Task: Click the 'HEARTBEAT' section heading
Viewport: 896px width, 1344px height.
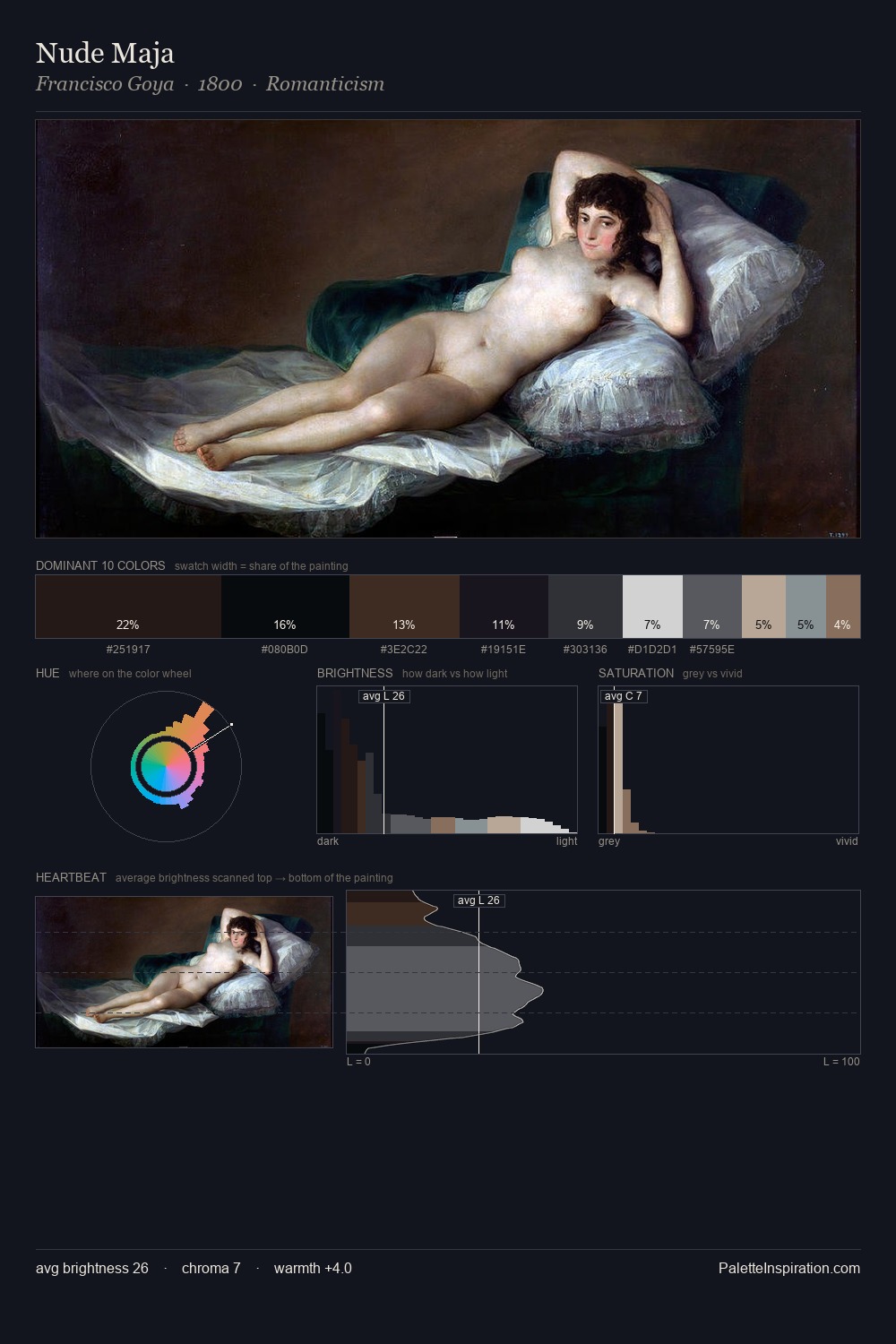Action: pos(71,877)
